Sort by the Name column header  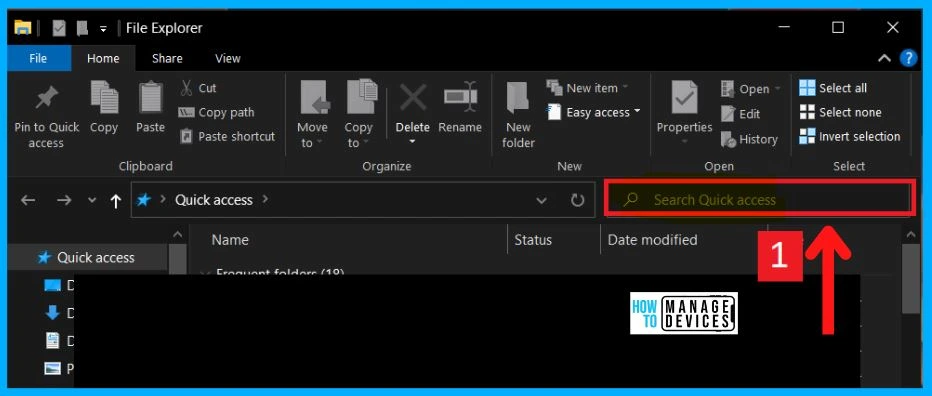(230, 240)
